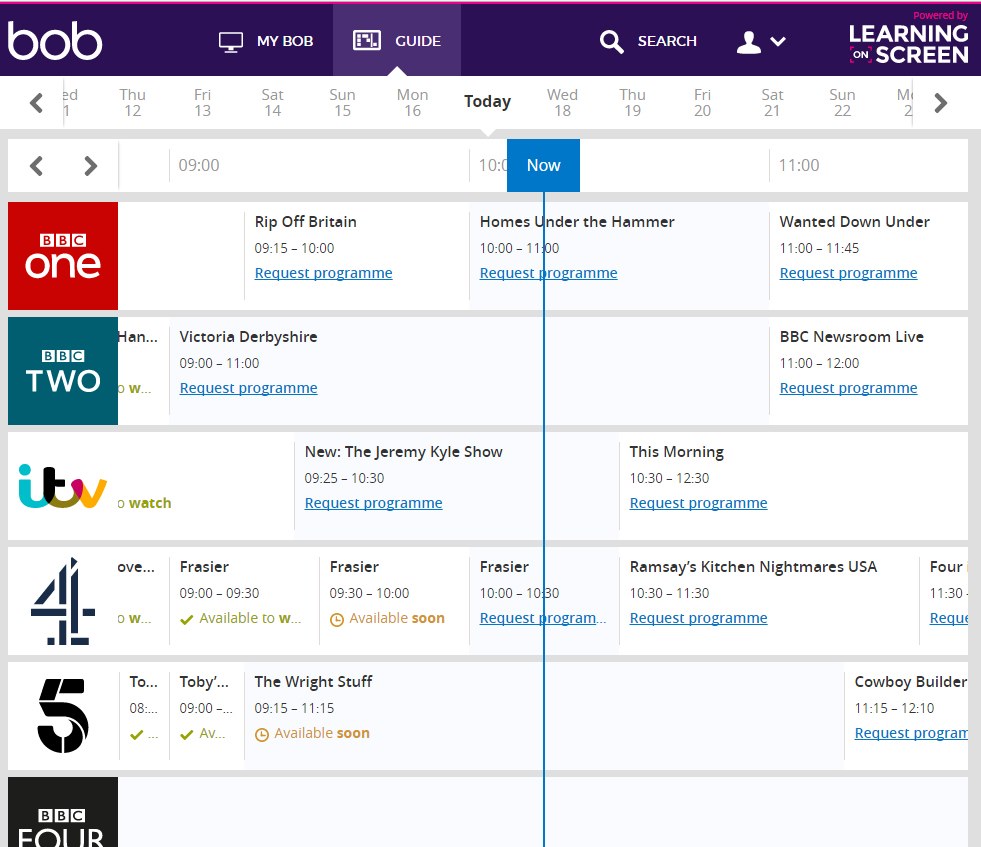Click the bob logo
The image size is (981, 847).
[55, 41]
